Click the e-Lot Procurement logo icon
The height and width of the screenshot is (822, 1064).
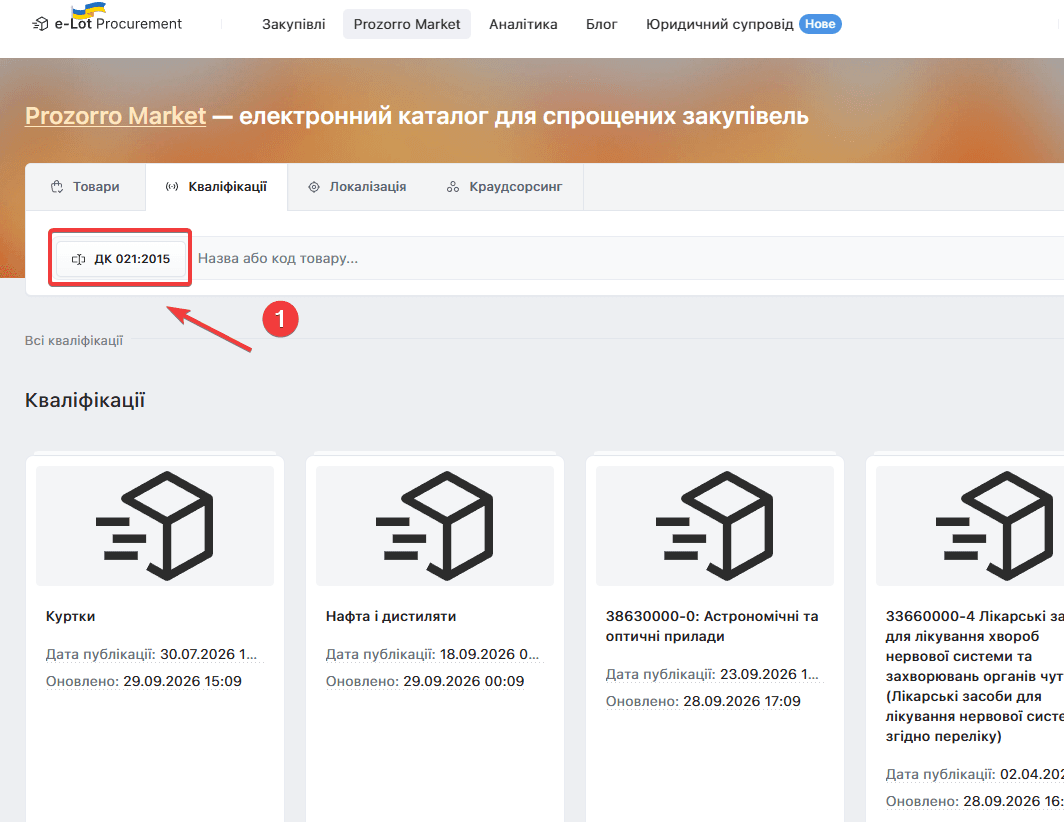pyautogui.click(x=40, y=24)
